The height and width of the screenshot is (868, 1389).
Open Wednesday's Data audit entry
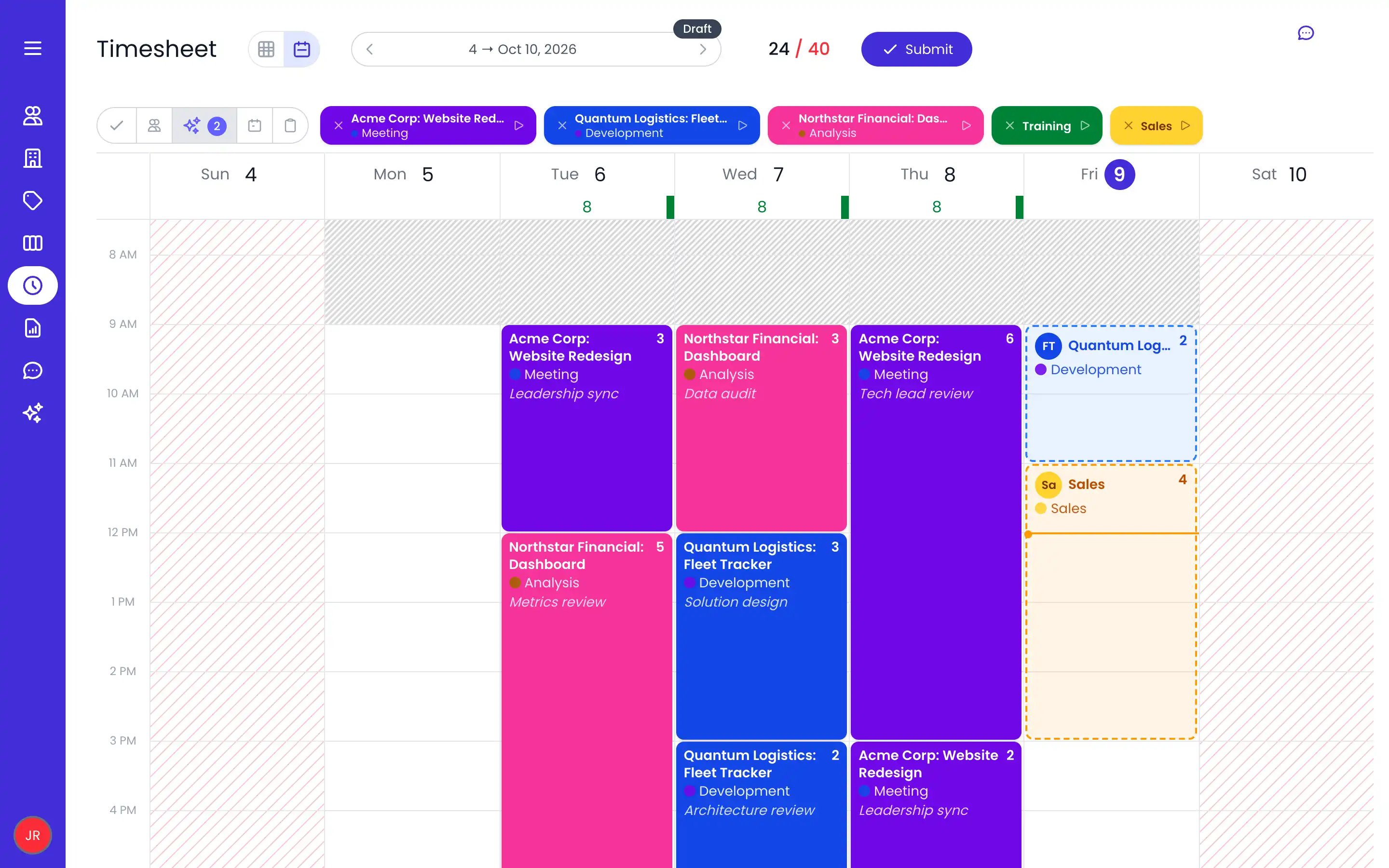(762, 428)
